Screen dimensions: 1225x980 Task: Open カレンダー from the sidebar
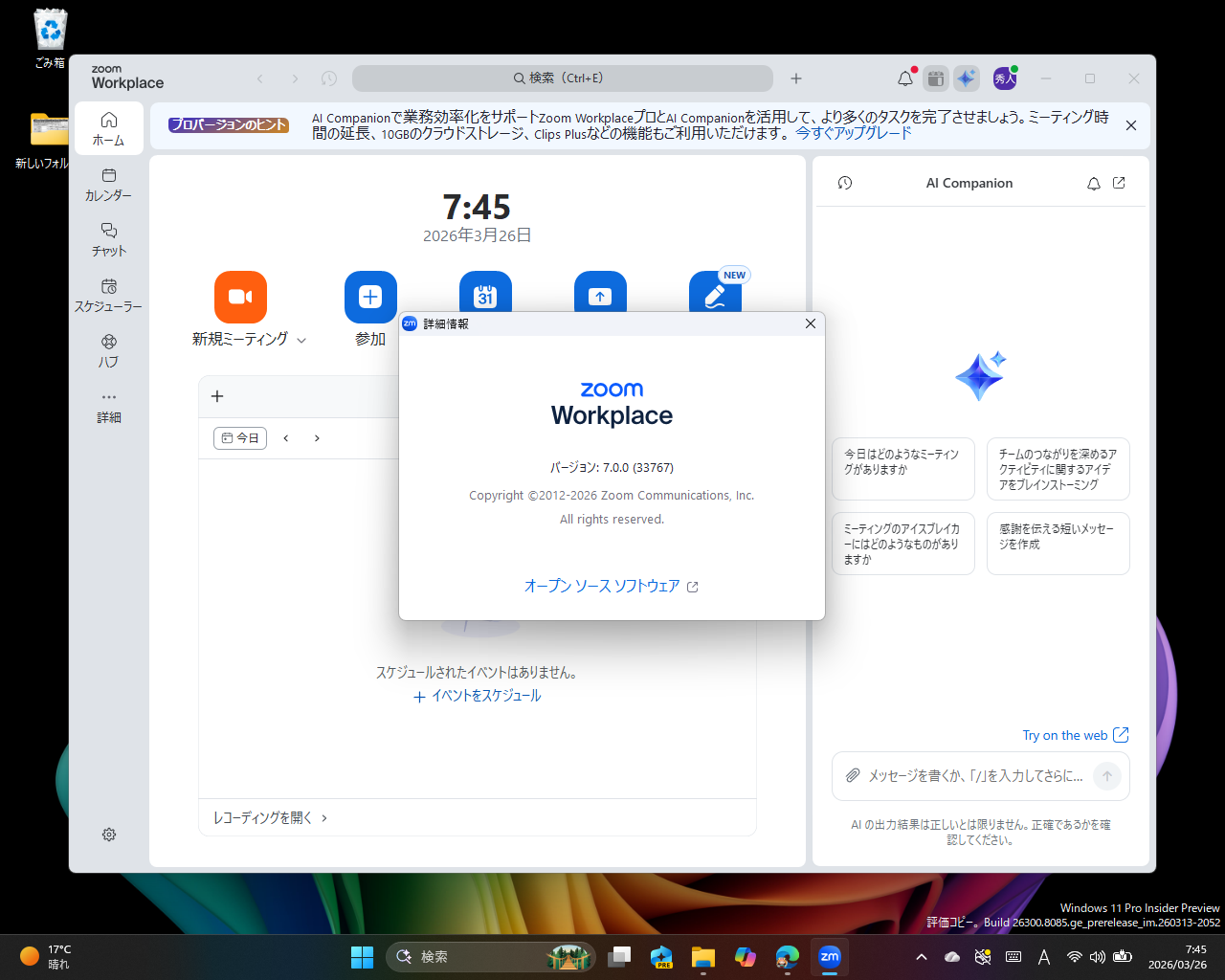click(108, 185)
